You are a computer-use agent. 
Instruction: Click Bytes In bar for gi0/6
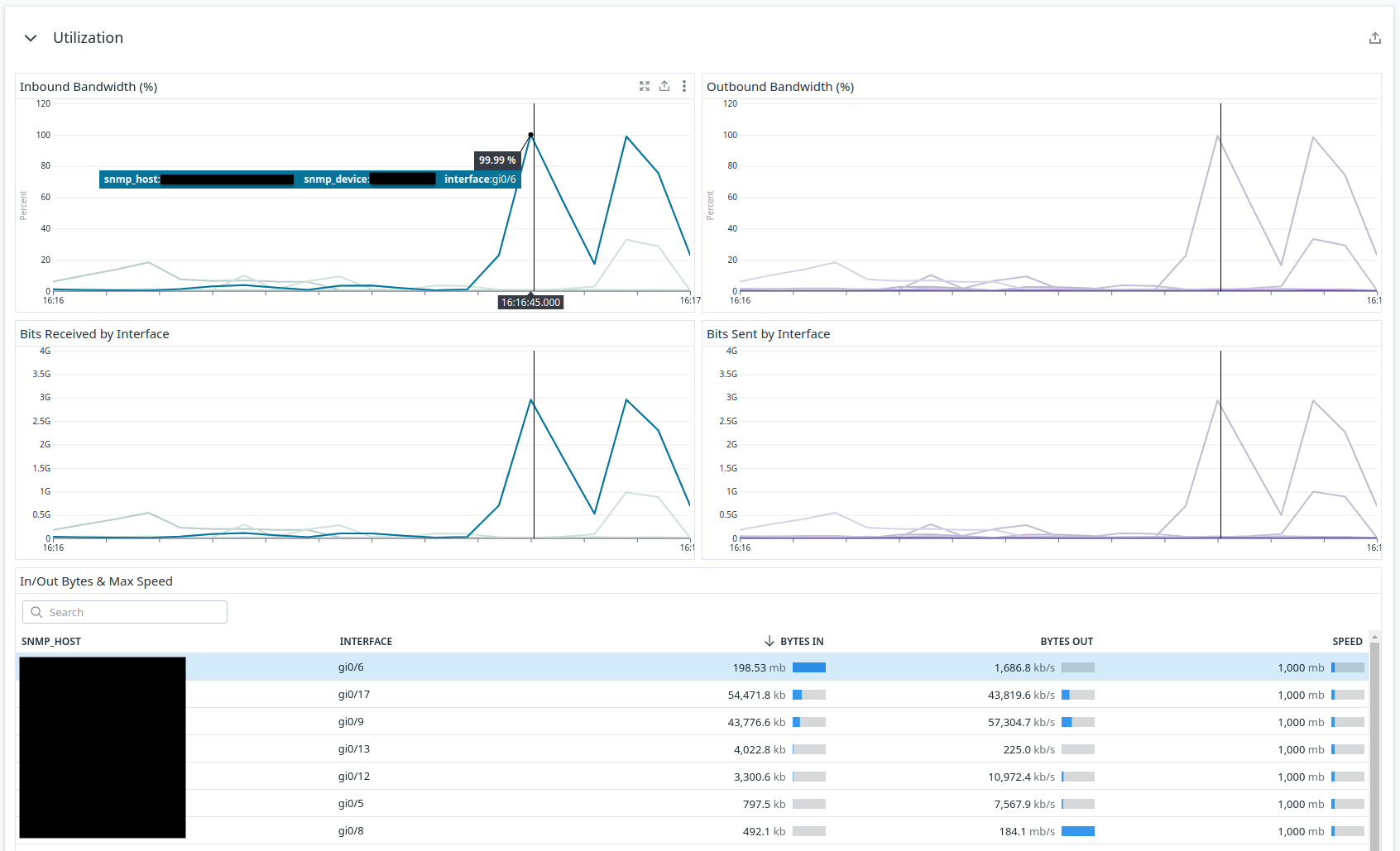[x=808, y=667]
